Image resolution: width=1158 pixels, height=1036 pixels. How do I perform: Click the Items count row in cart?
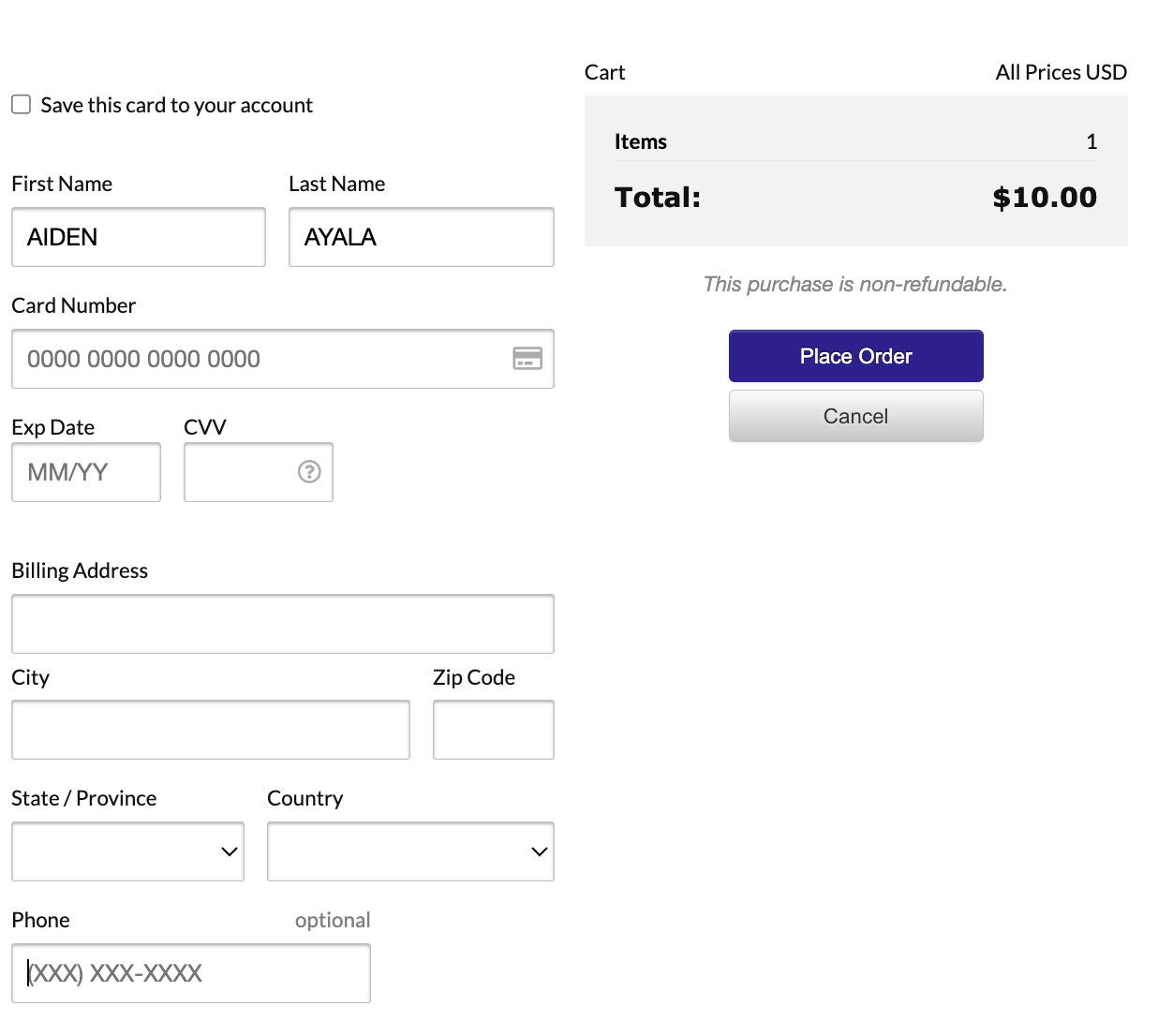click(x=855, y=141)
